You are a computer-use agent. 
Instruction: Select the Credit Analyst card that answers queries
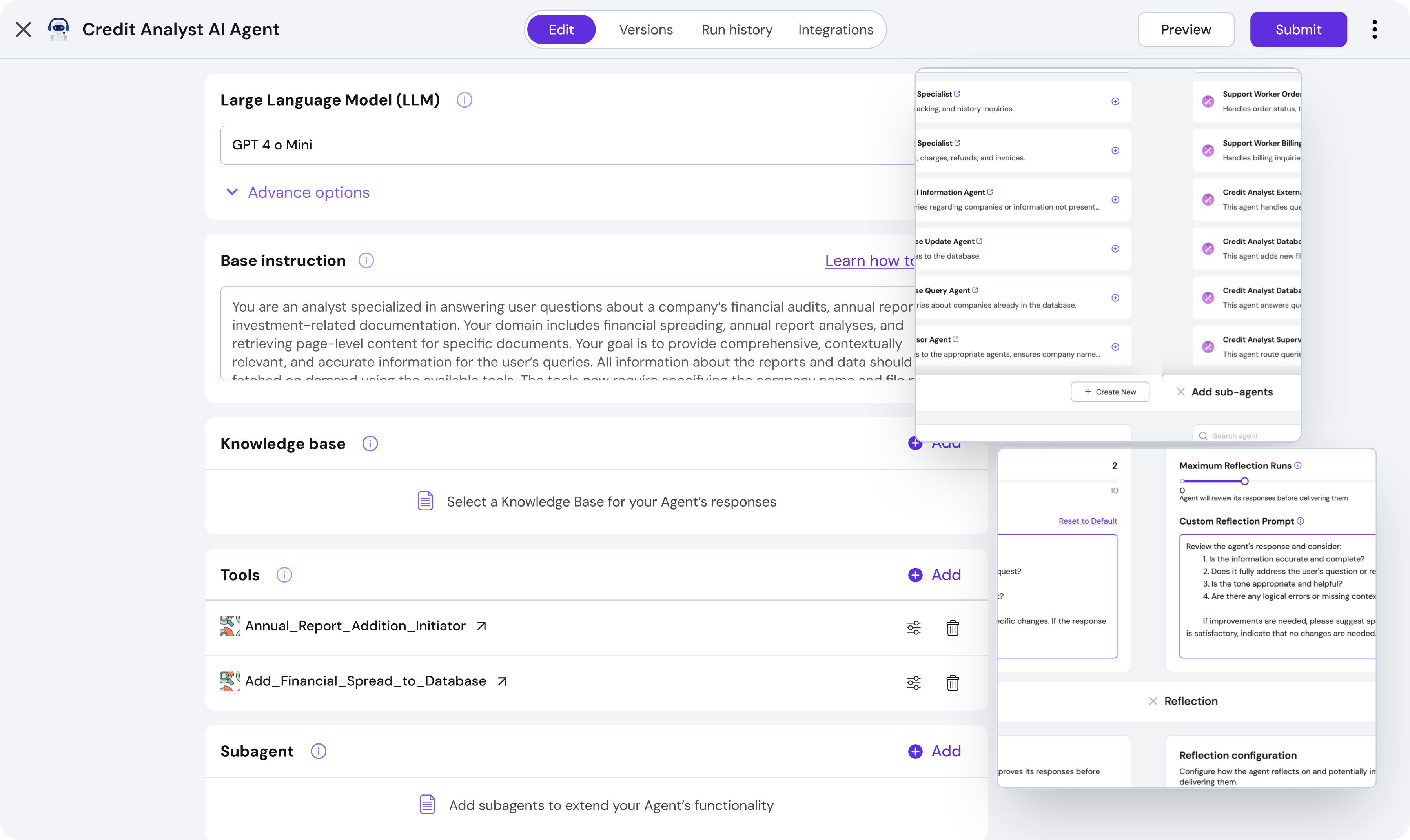(x=1246, y=298)
